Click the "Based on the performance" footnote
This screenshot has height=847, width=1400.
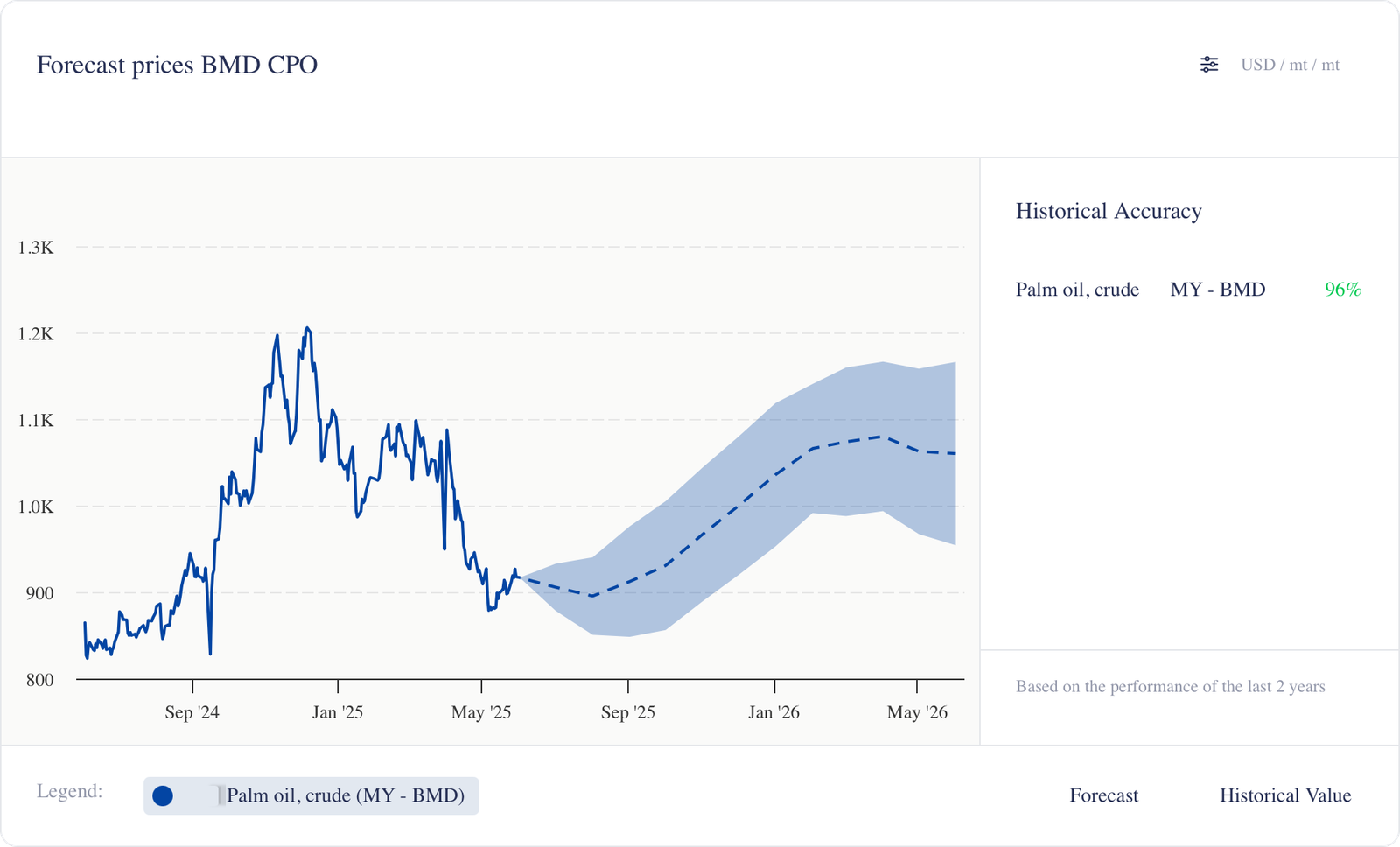1170,687
